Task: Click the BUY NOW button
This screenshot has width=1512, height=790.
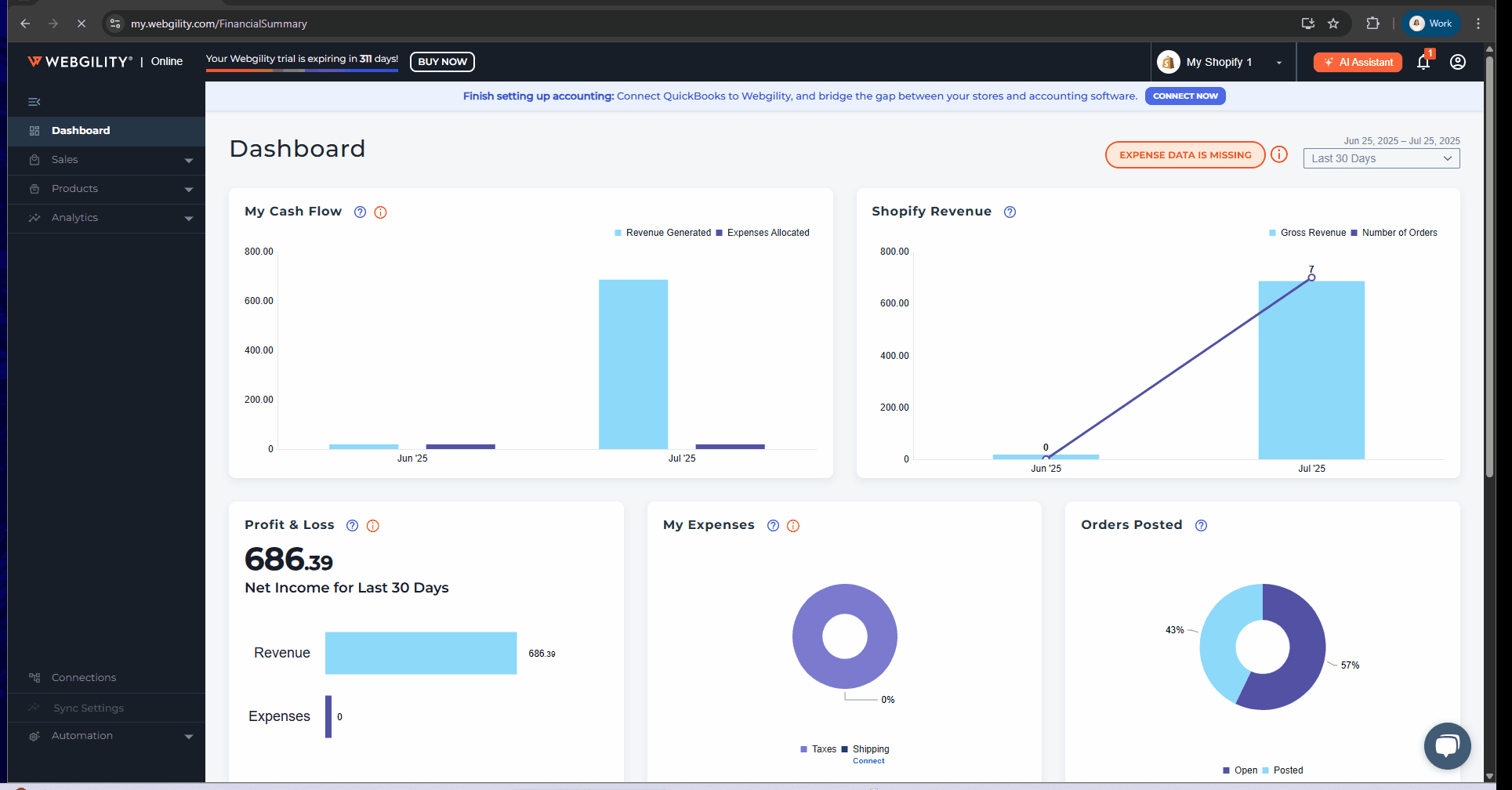Action: [x=442, y=62]
